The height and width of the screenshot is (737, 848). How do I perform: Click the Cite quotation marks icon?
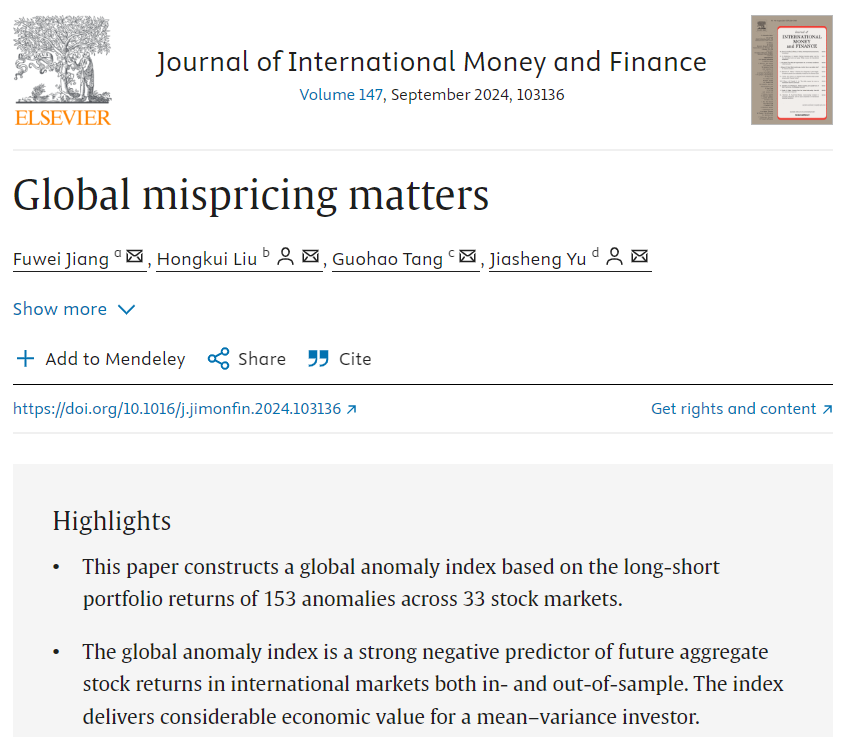pyautogui.click(x=319, y=359)
